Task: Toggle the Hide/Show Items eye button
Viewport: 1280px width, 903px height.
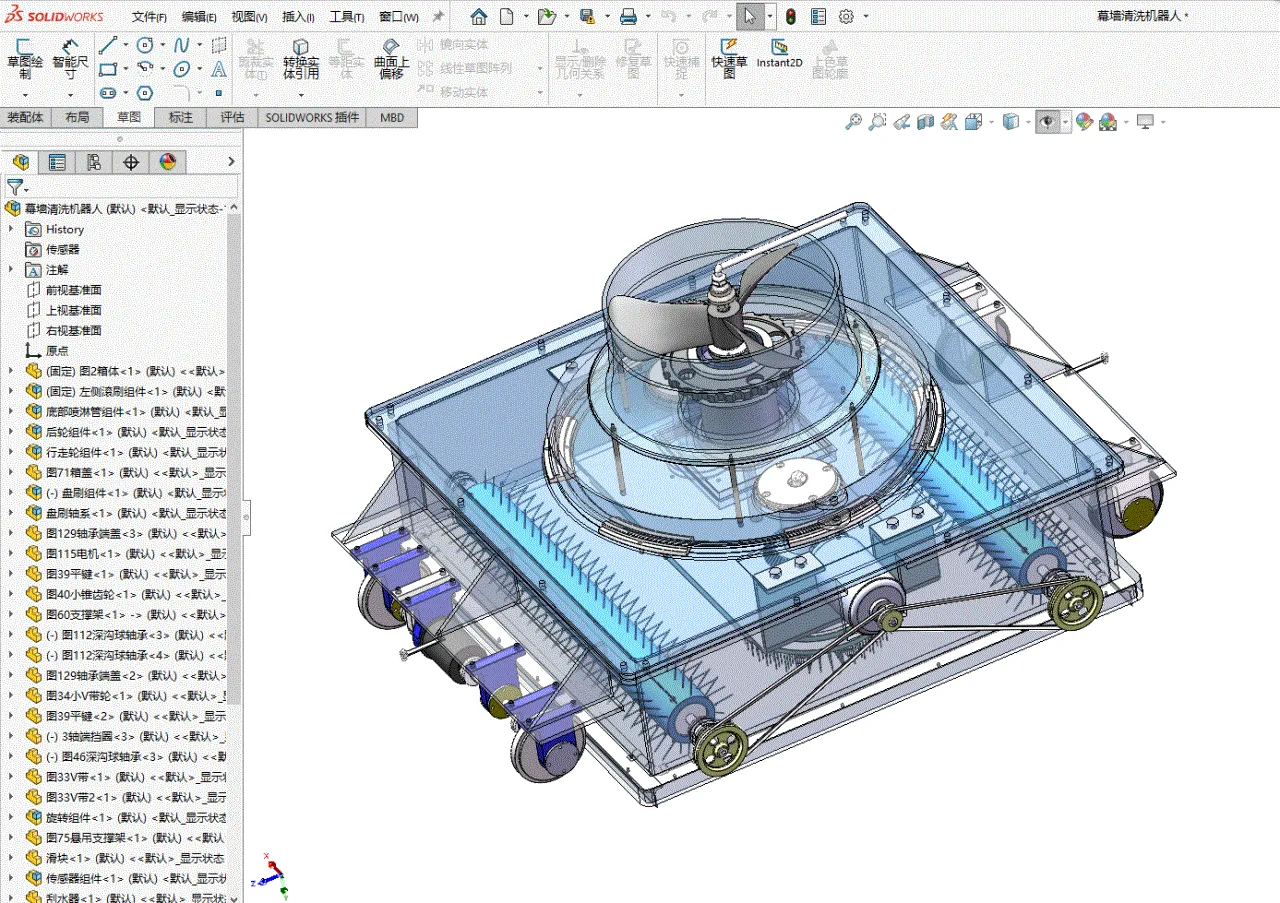Action: pyautogui.click(x=1047, y=122)
